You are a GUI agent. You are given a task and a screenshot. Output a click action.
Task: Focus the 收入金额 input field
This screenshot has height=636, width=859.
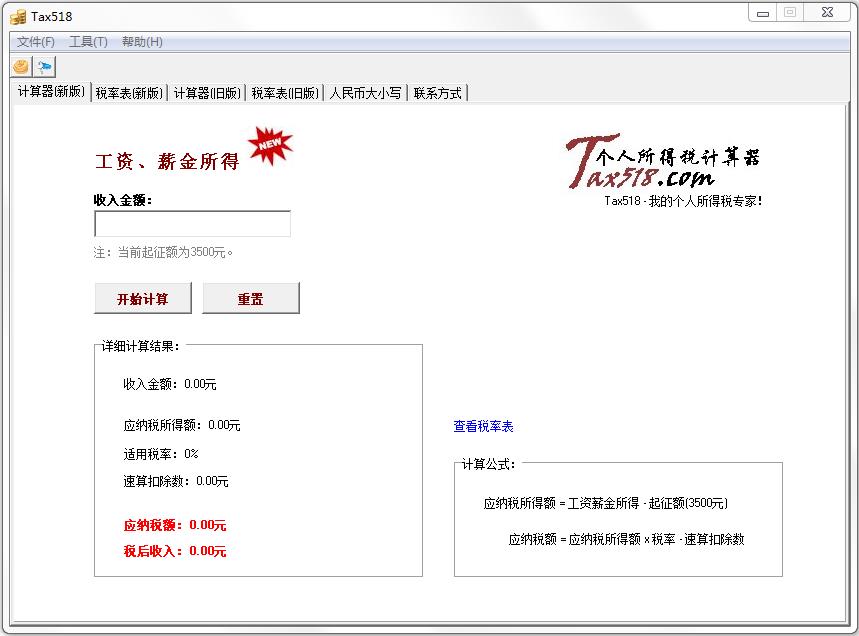pyautogui.click(x=192, y=224)
